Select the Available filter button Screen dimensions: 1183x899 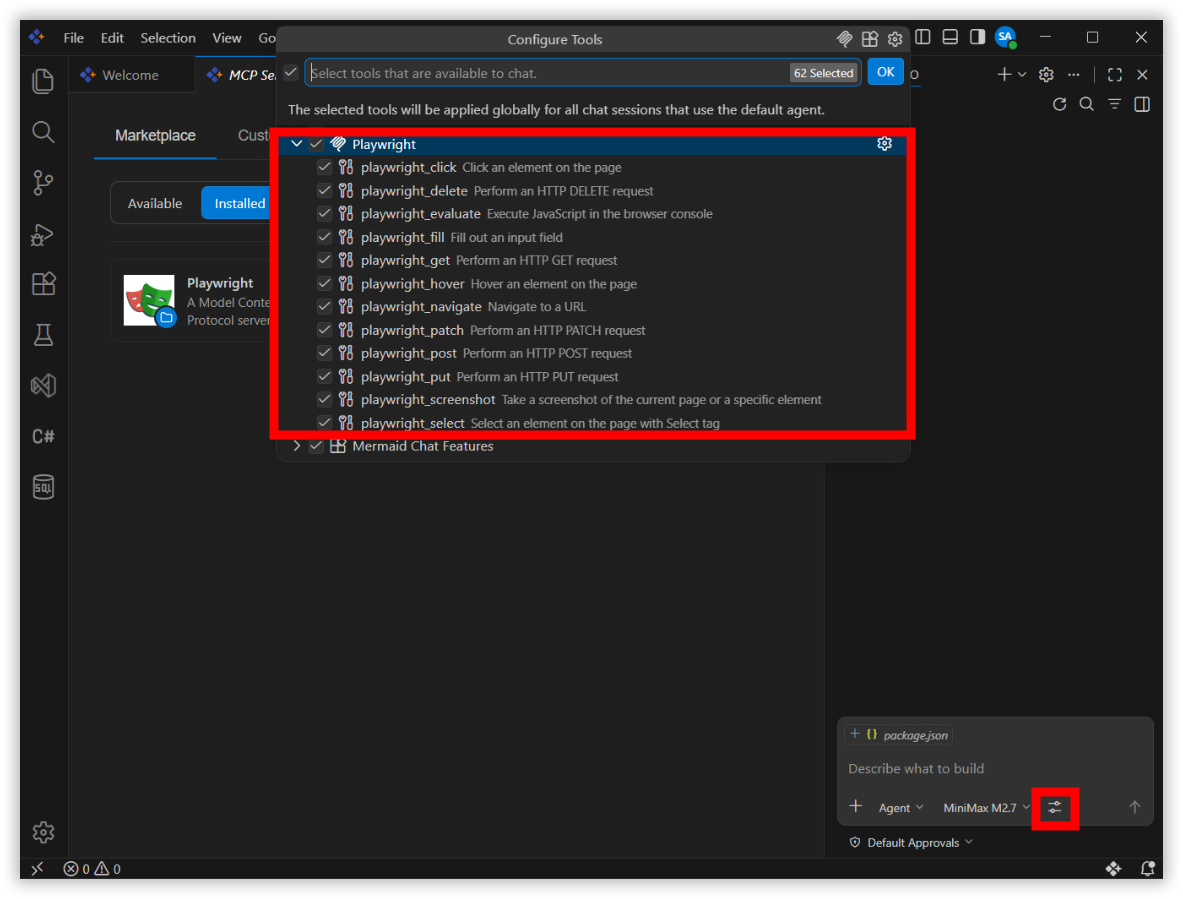point(155,204)
